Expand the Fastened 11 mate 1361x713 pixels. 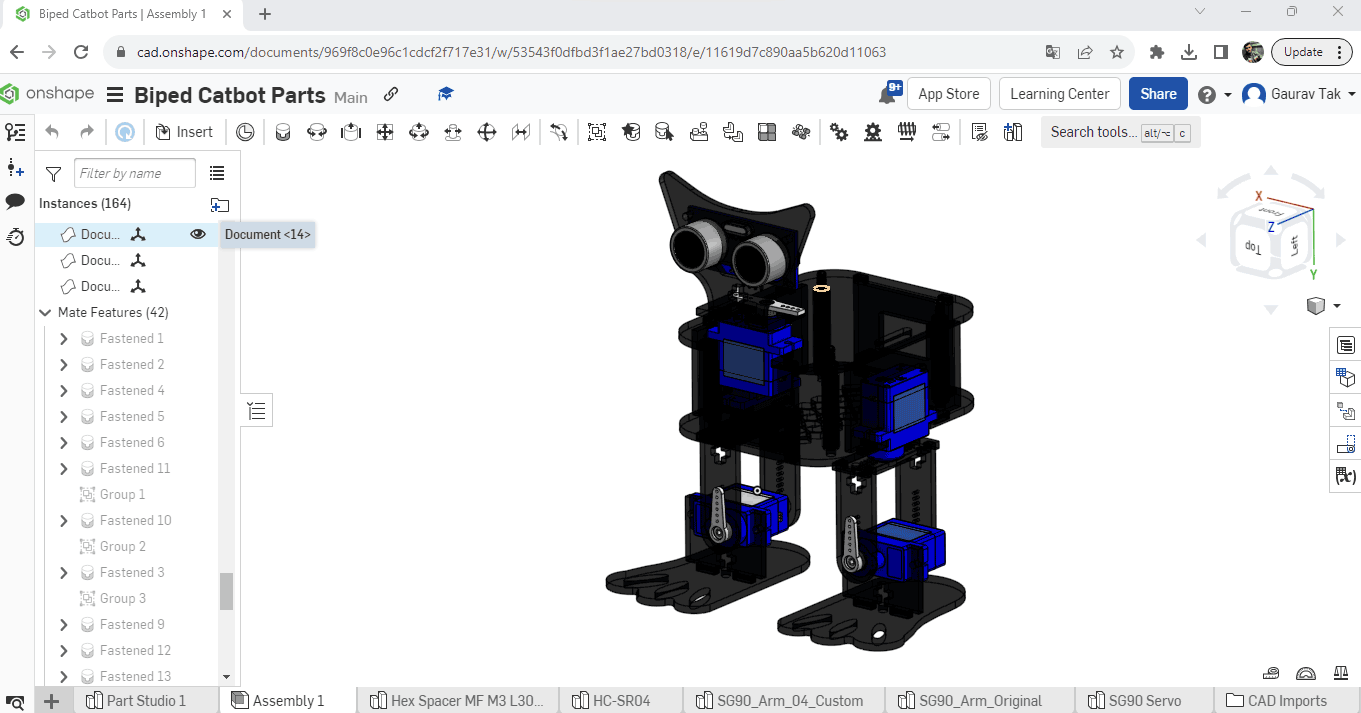(64, 469)
